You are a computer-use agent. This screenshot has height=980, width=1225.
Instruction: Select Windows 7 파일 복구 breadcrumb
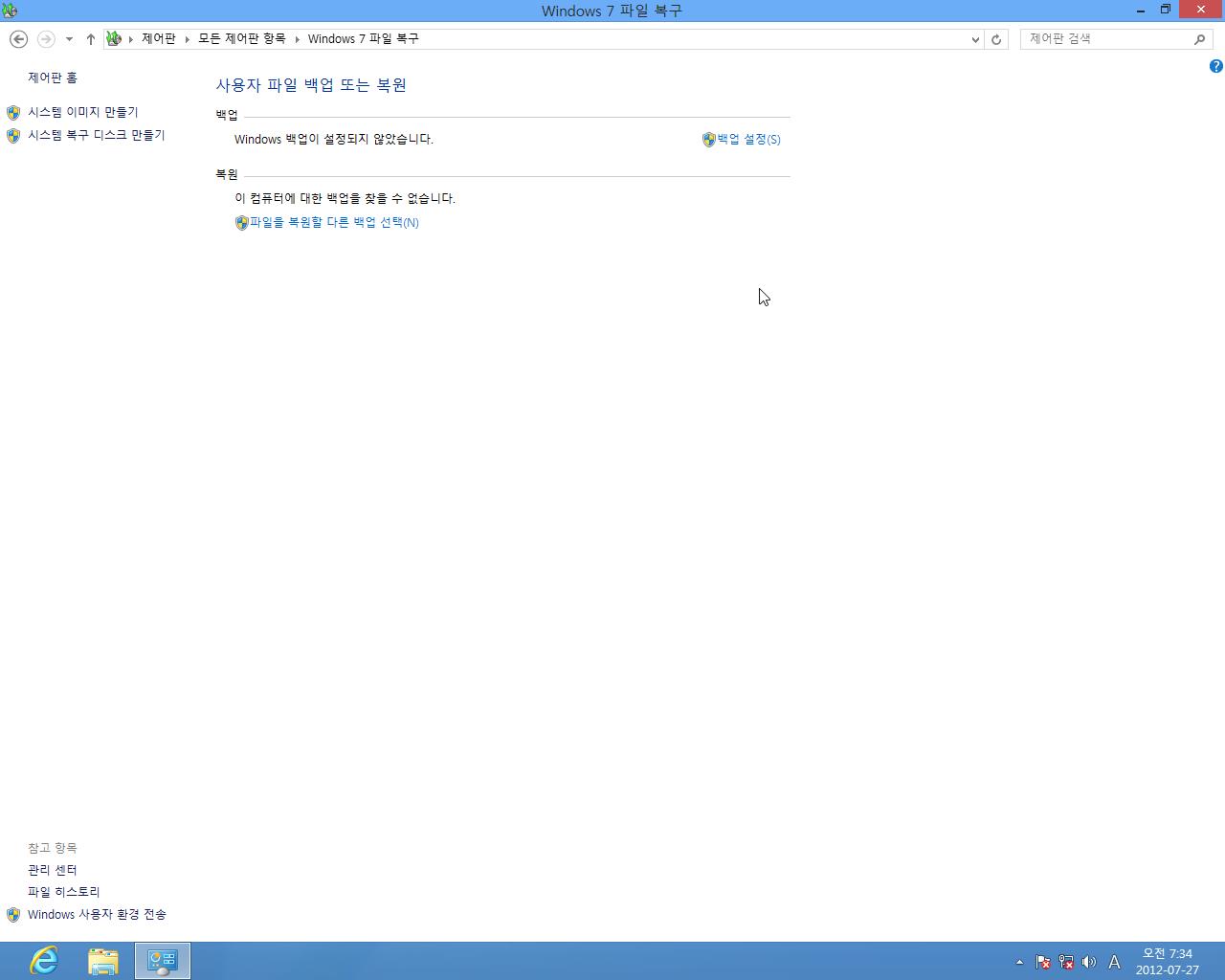tap(363, 39)
